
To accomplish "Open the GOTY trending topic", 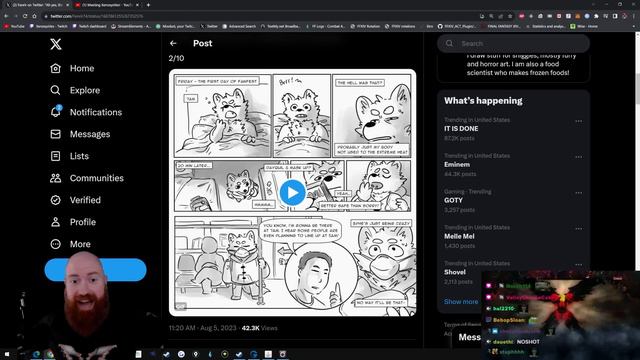I will tap(453, 200).
